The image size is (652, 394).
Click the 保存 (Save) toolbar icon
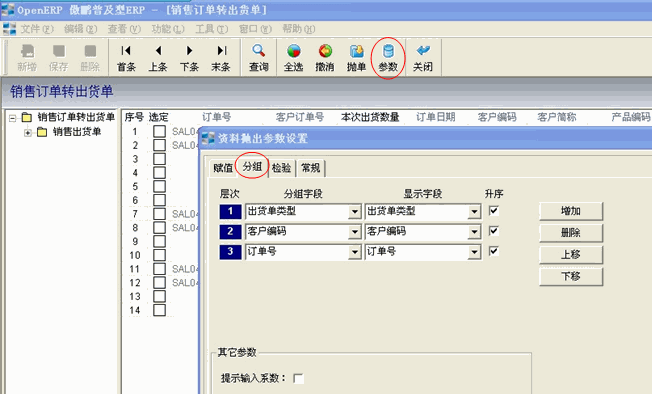59,51
